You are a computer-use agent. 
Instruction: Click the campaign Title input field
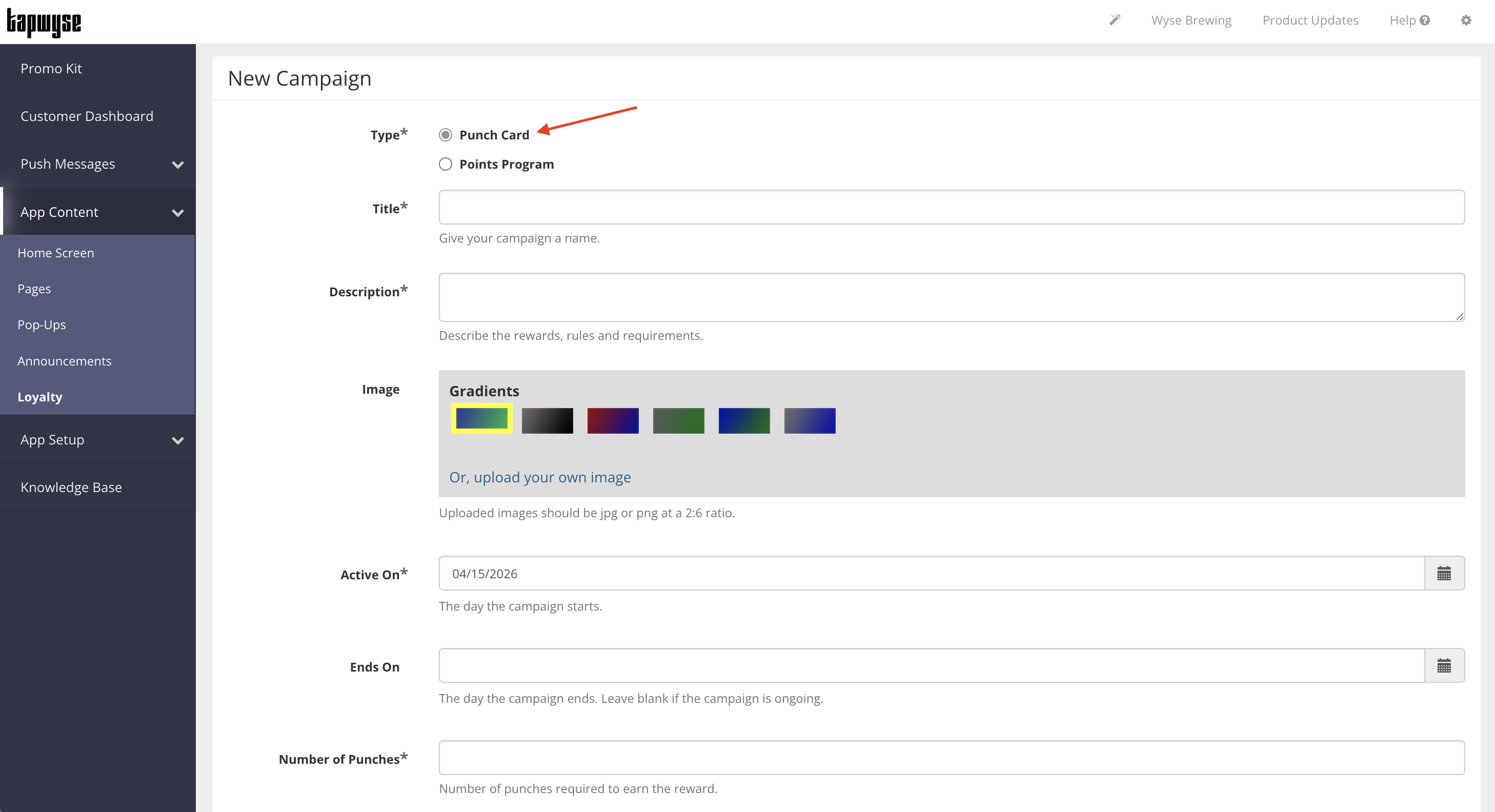click(x=951, y=207)
